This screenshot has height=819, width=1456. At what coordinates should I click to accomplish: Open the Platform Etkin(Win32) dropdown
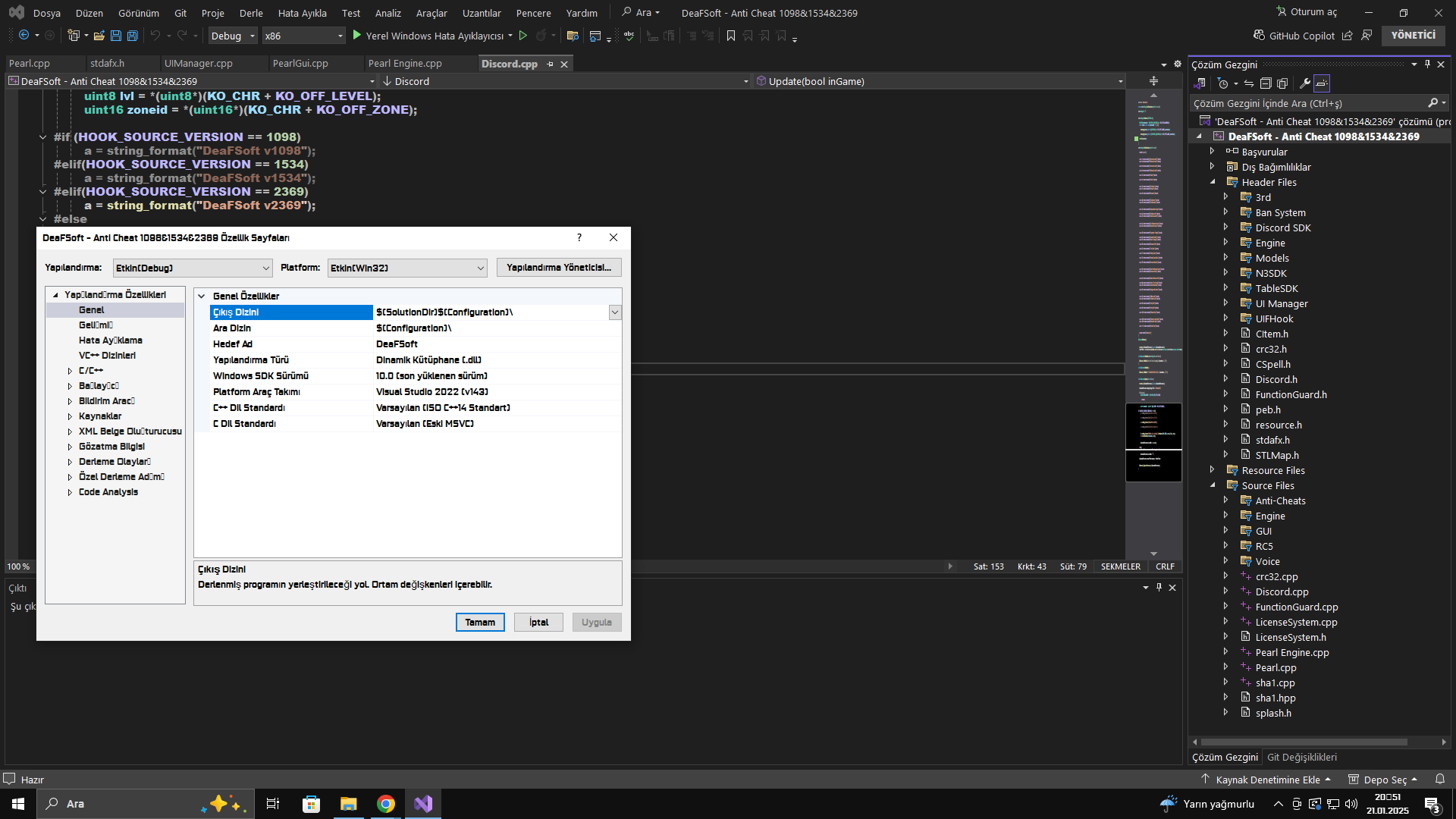[407, 268]
